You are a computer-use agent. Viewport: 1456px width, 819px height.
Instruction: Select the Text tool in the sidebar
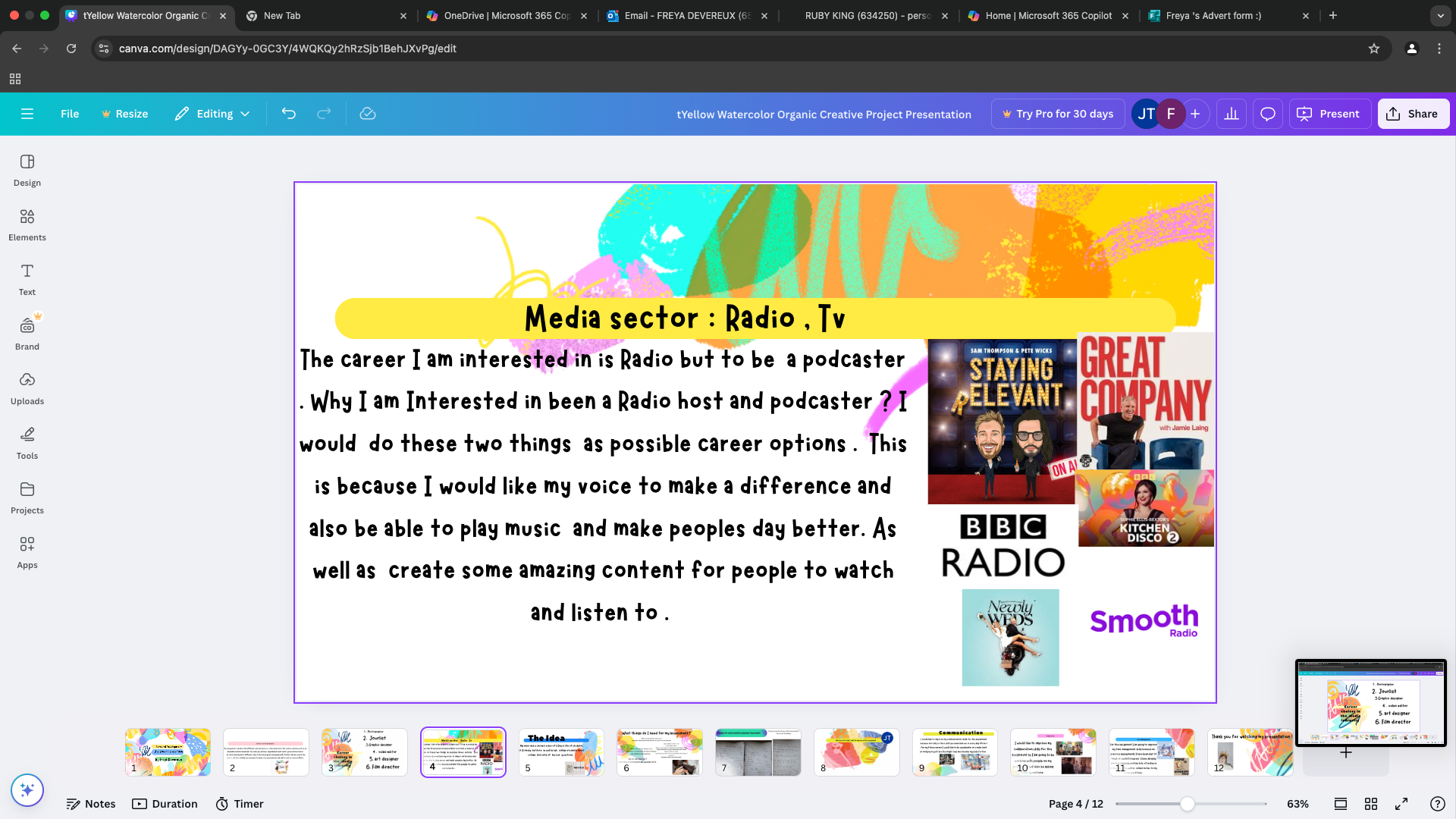pos(27,280)
